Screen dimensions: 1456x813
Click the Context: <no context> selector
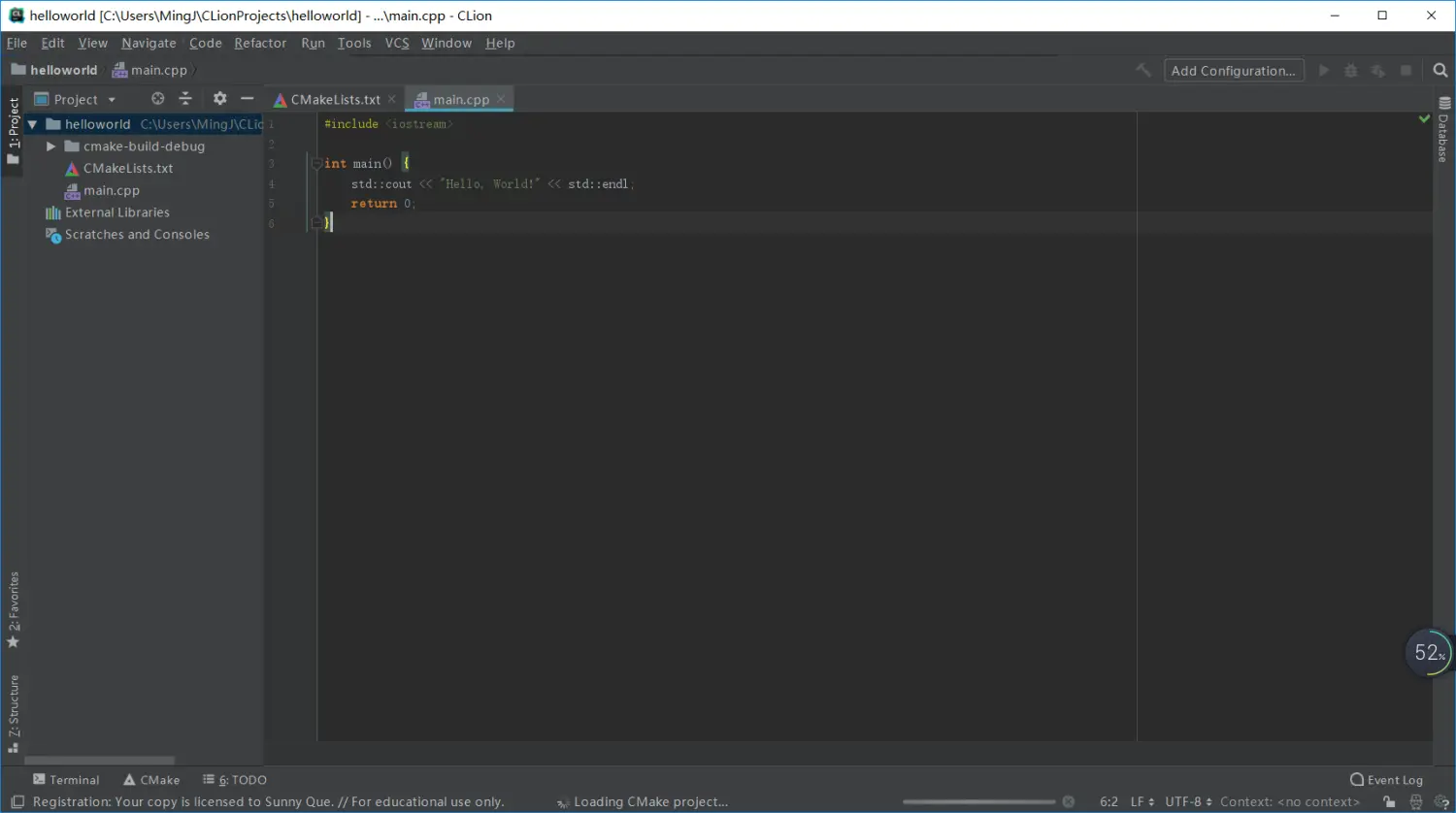pyautogui.click(x=1290, y=801)
